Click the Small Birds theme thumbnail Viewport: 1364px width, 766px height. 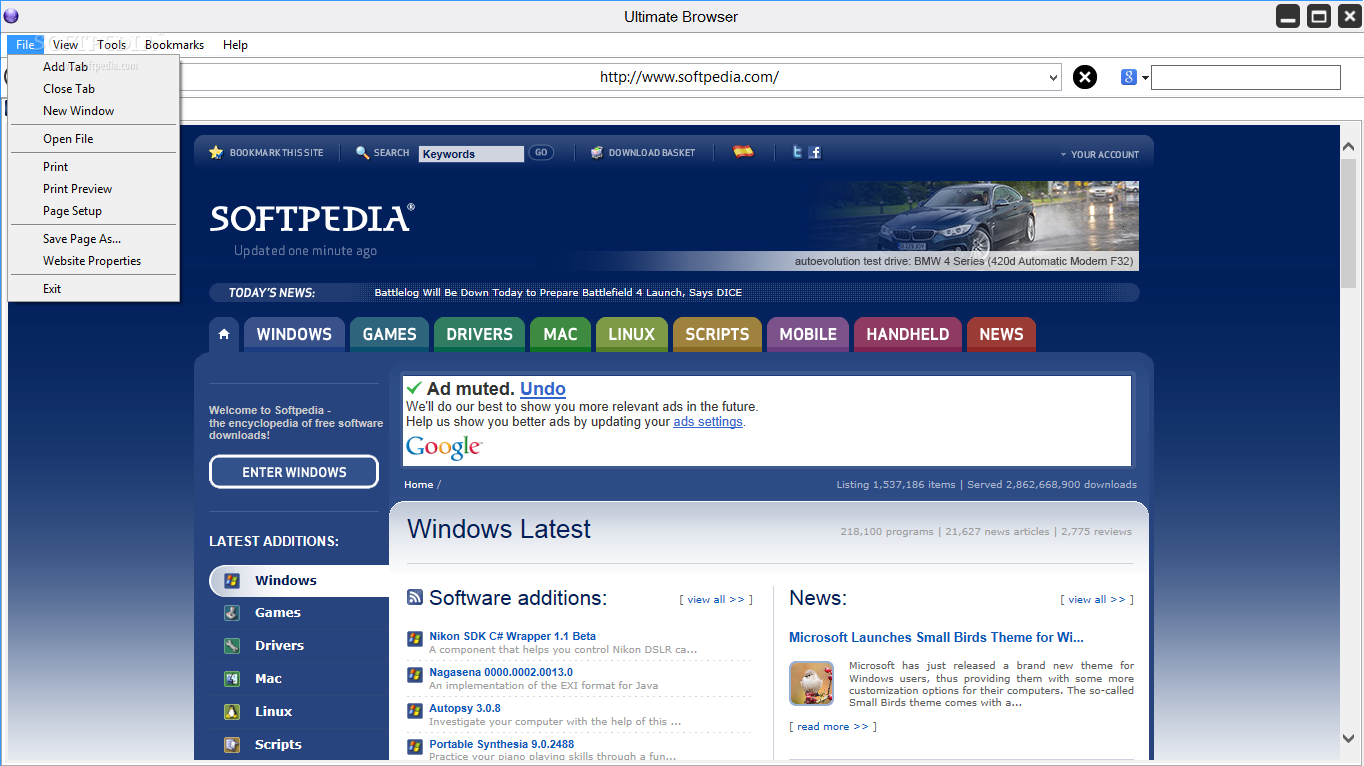click(811, 683)
